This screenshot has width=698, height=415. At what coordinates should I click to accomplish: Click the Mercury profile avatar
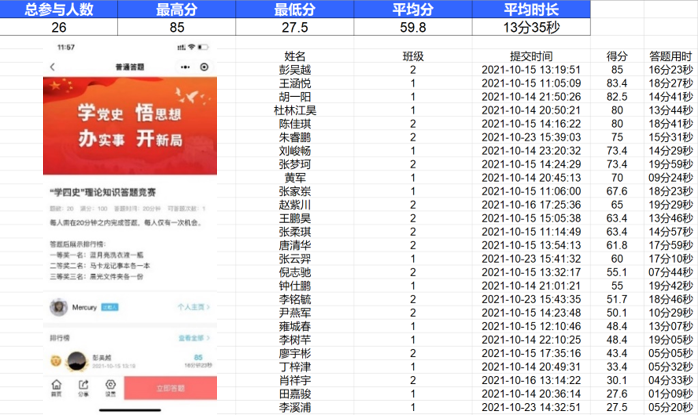(x=58, y=307)
